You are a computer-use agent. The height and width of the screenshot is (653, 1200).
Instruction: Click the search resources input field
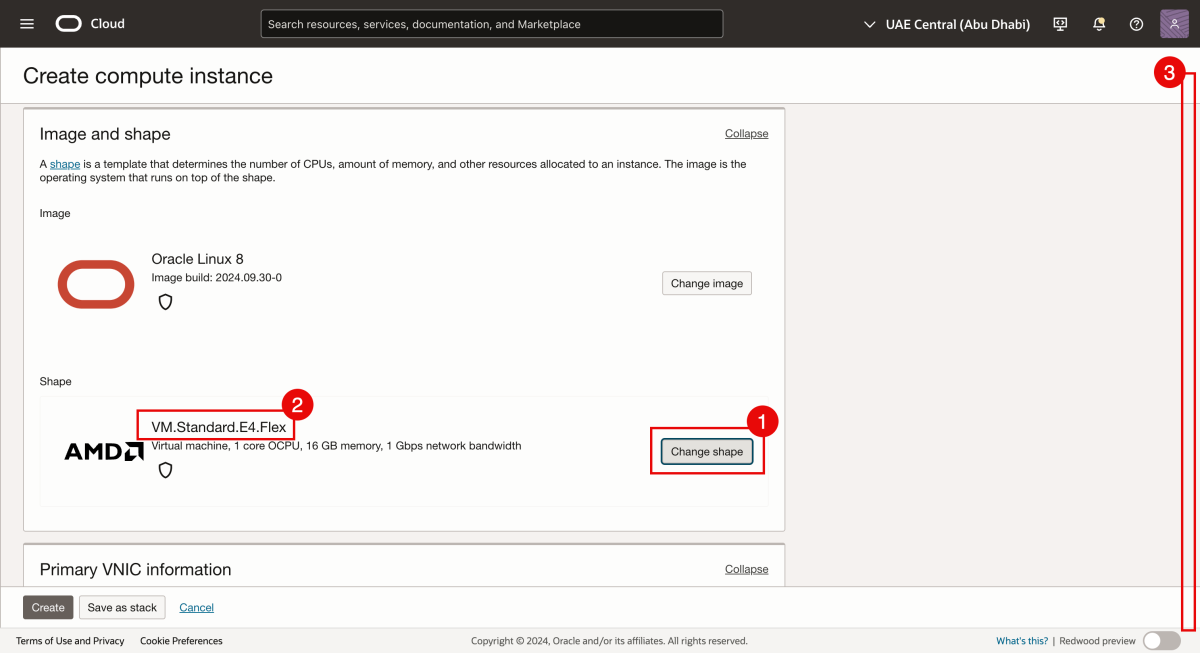coord(491,23)
